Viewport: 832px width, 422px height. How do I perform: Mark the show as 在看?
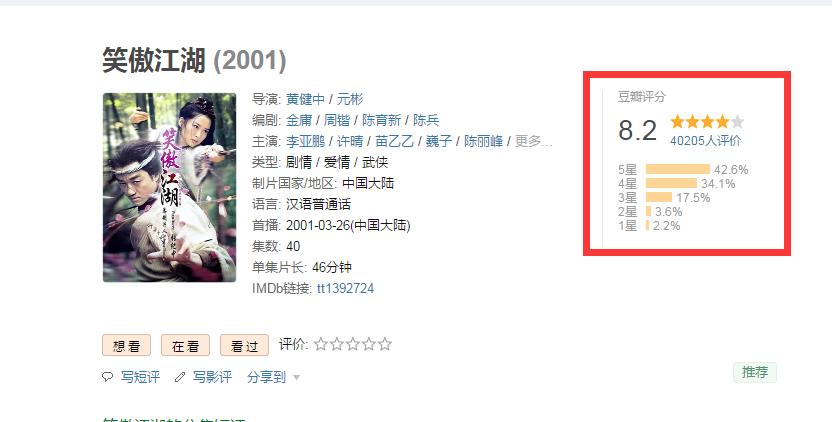185,346
